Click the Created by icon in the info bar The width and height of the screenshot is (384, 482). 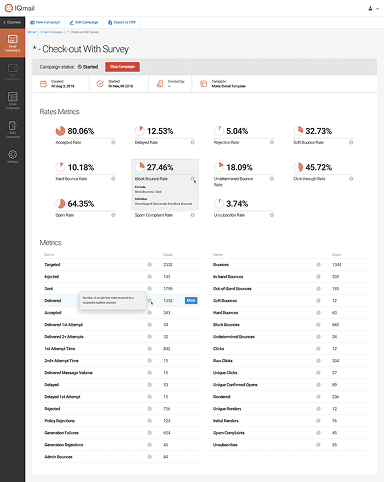pyautogui.click(x=160, y=84)
